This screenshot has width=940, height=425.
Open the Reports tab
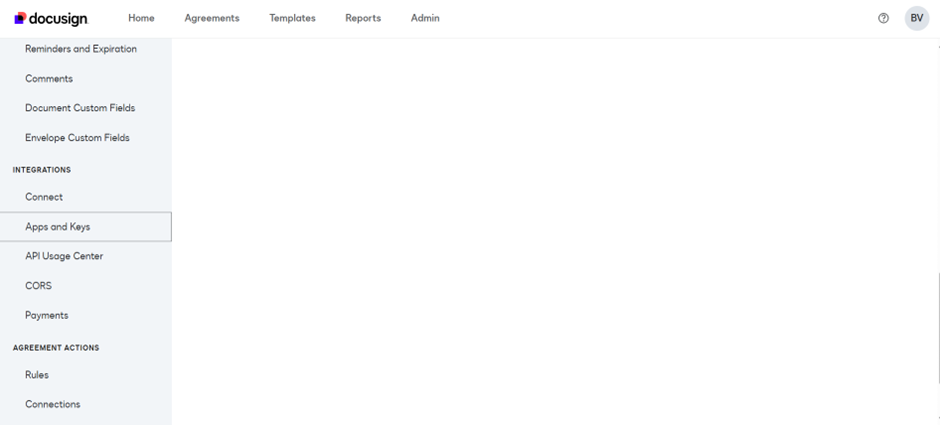[363, 18]
